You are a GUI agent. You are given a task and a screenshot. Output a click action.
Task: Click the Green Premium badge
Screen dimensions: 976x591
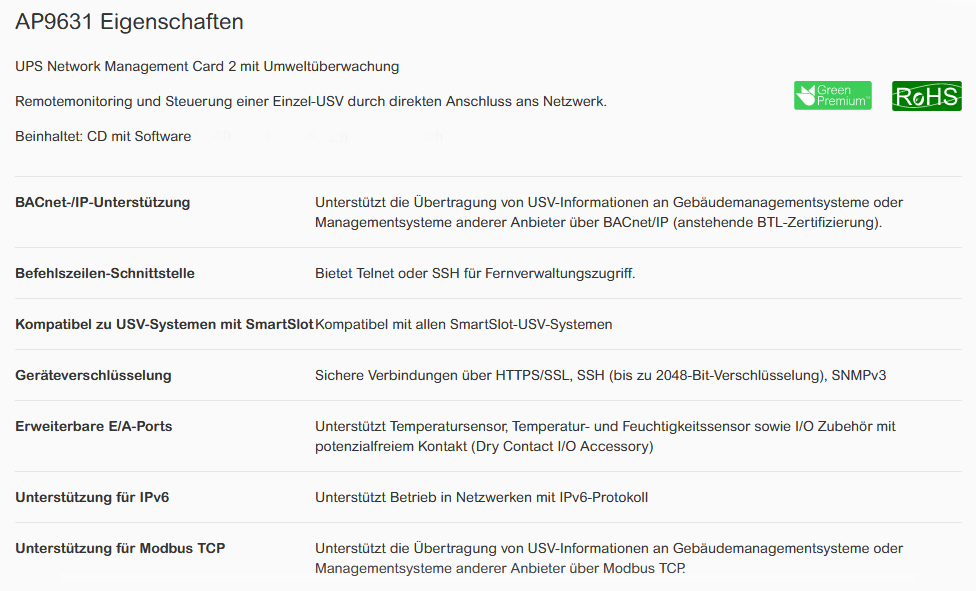[x=832, y=96]
